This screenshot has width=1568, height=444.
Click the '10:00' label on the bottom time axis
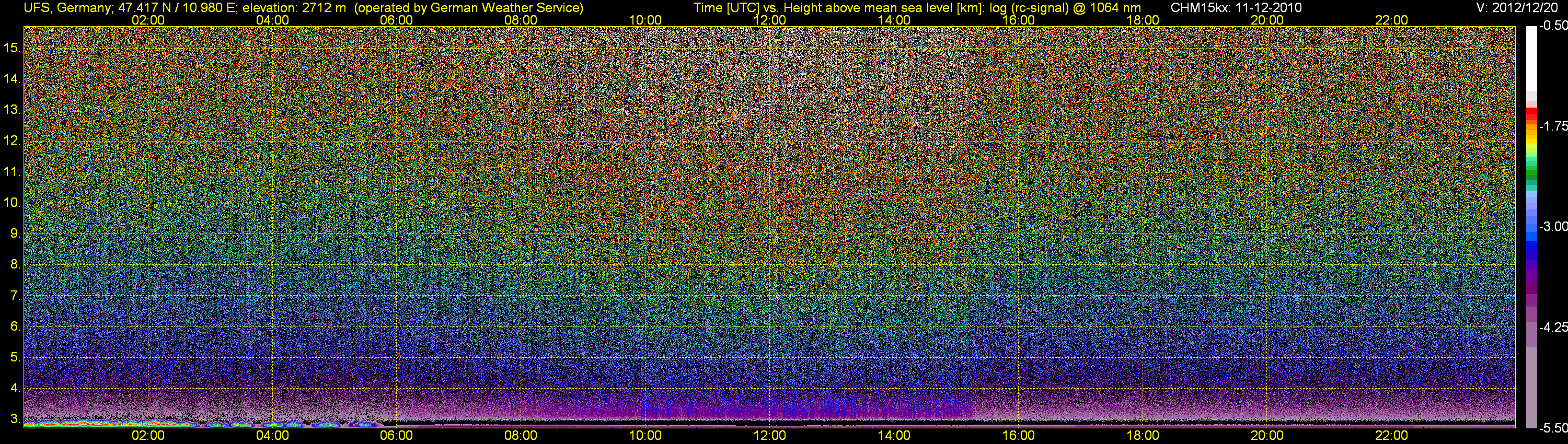[645, 436]
